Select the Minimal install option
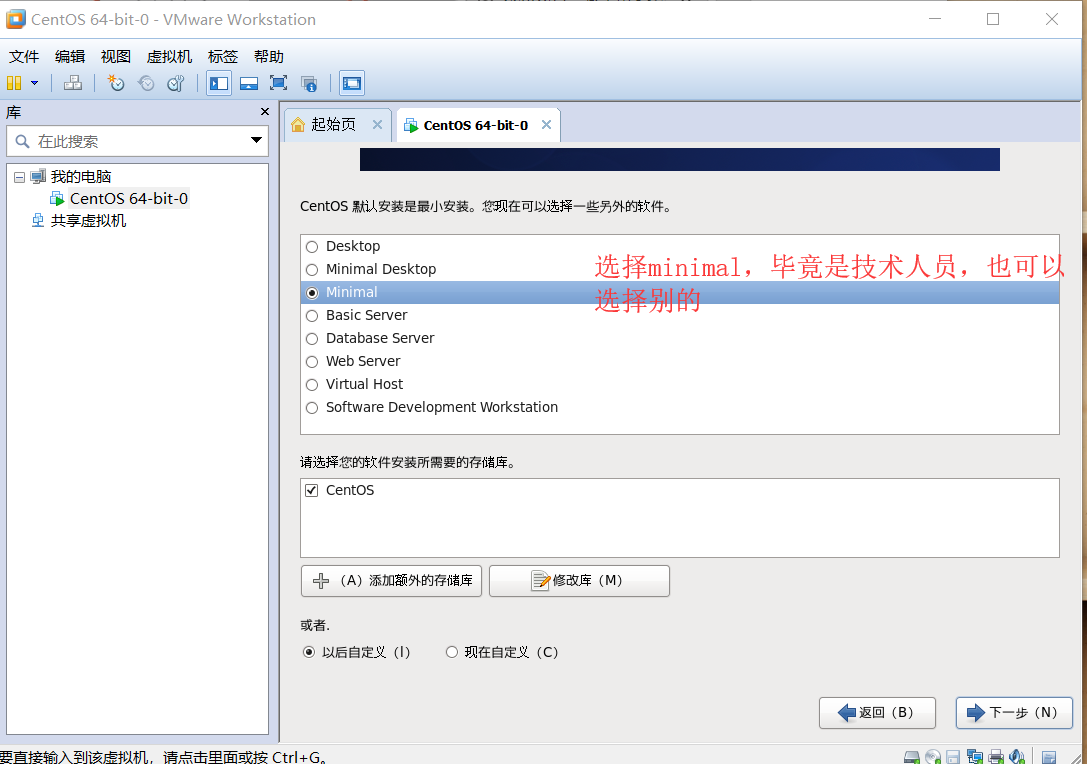 [679, 293]
